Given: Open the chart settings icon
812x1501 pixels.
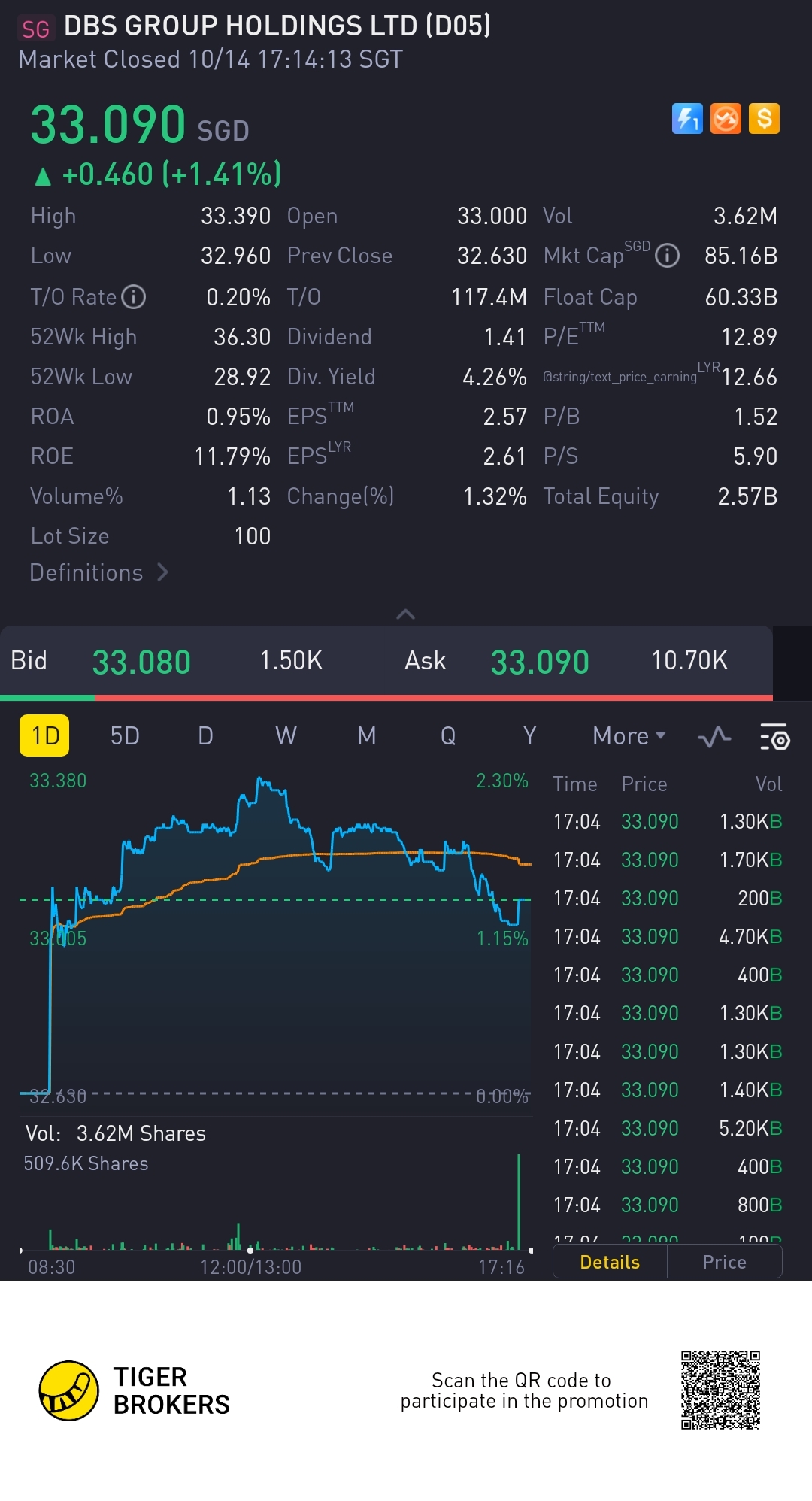Looking at the screenshot, I should 774,737.
